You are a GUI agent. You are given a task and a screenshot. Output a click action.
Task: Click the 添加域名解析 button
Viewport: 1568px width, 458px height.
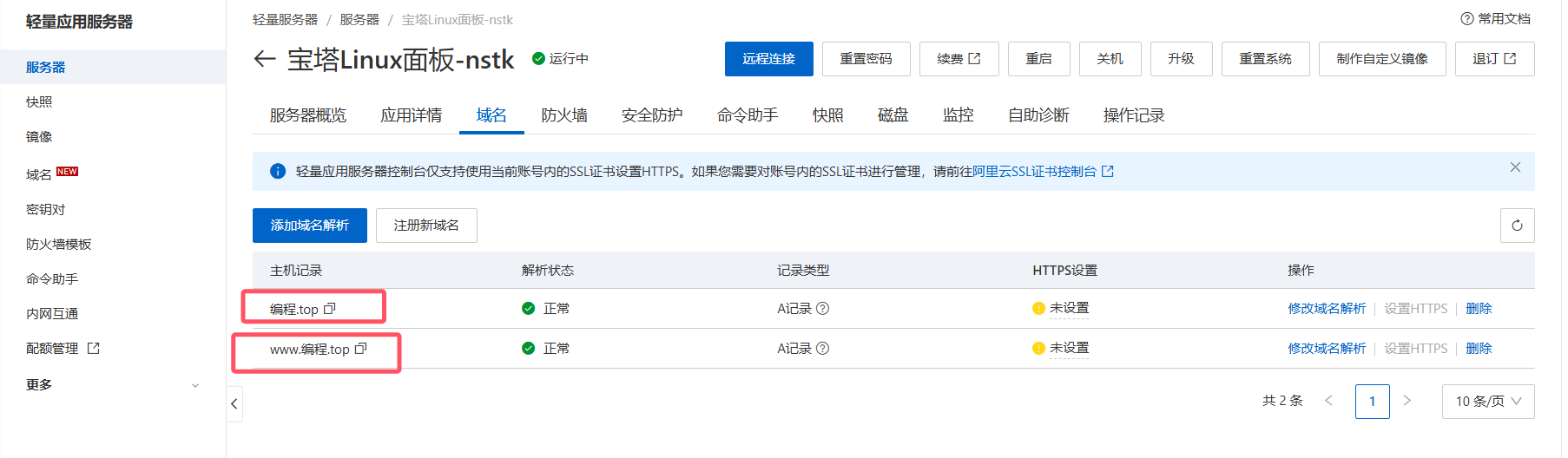309,226
